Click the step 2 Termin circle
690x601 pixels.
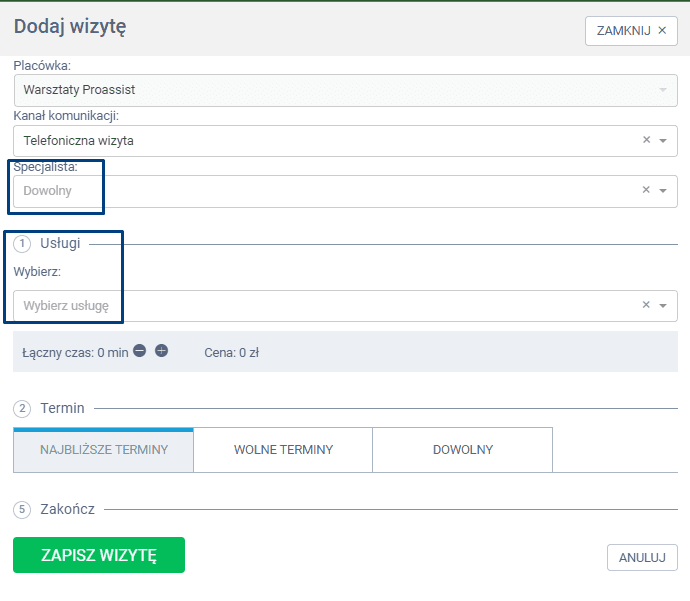pos(23,408)
